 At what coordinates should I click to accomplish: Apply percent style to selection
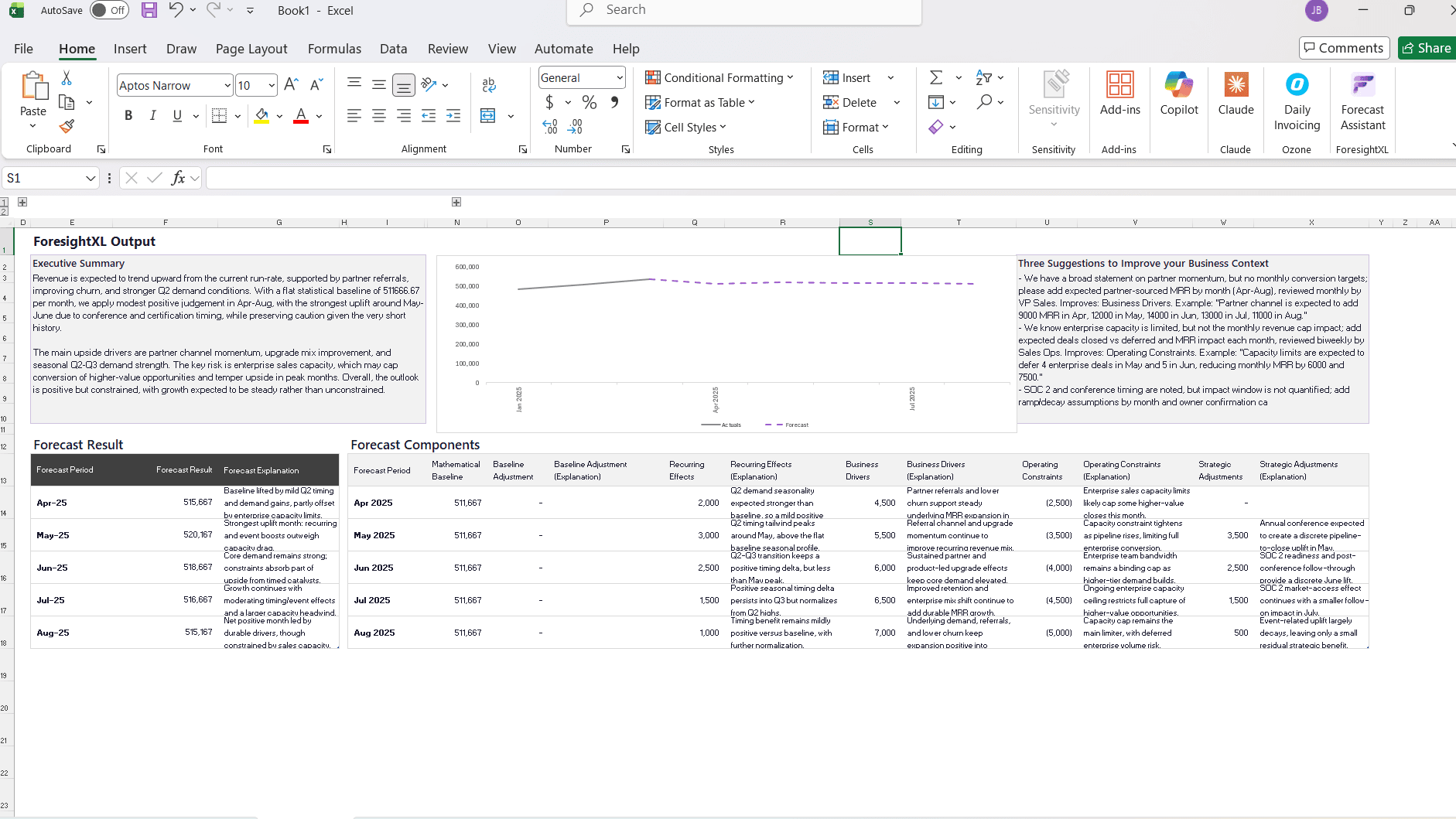(590, 102)
